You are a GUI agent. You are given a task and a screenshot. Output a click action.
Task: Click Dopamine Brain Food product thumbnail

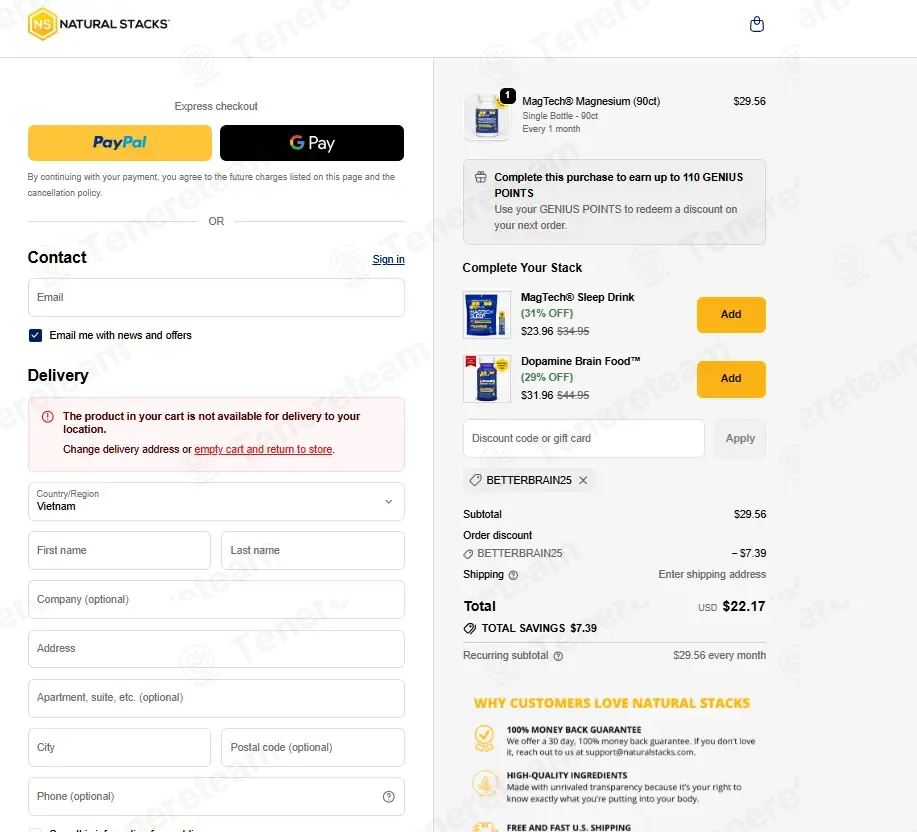487,379
